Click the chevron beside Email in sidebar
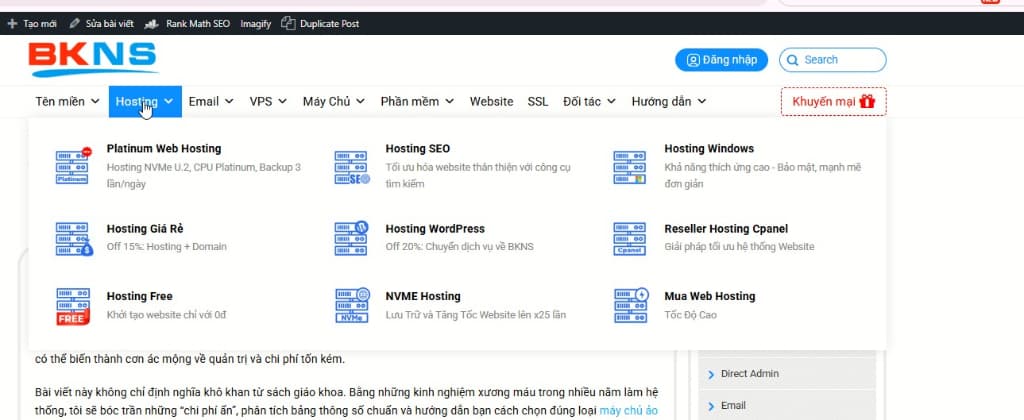The image size is (1024, 420). (711, 406)
